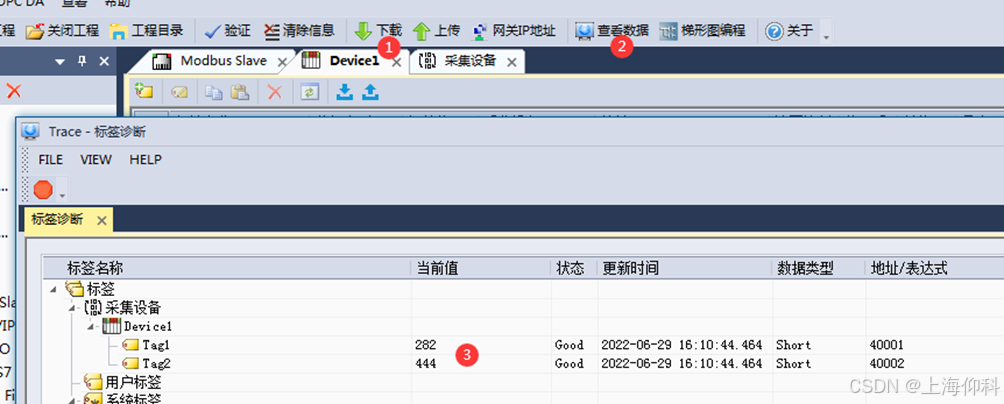Switch to the Modbus Slave tab
1004x404 pixels.
223,61
